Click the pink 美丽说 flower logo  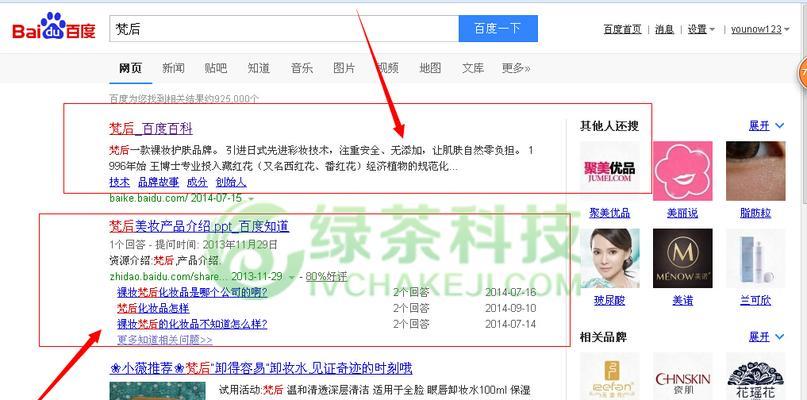click(682, 170)
